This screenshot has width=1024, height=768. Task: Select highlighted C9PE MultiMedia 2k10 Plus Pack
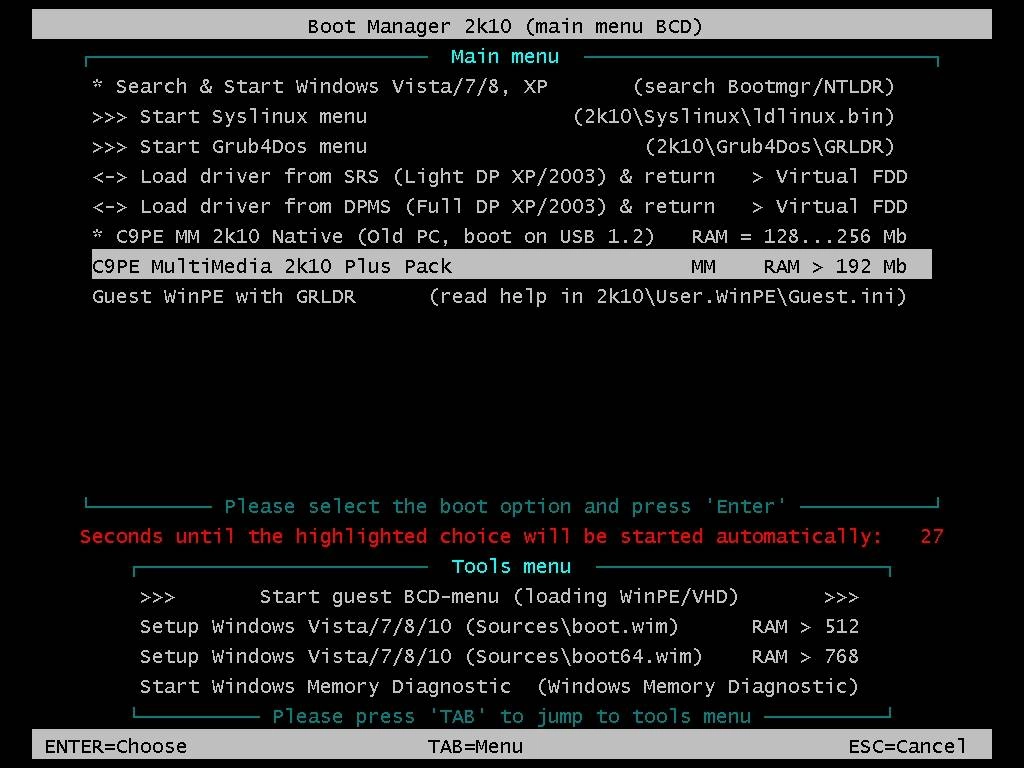point(511,266)
